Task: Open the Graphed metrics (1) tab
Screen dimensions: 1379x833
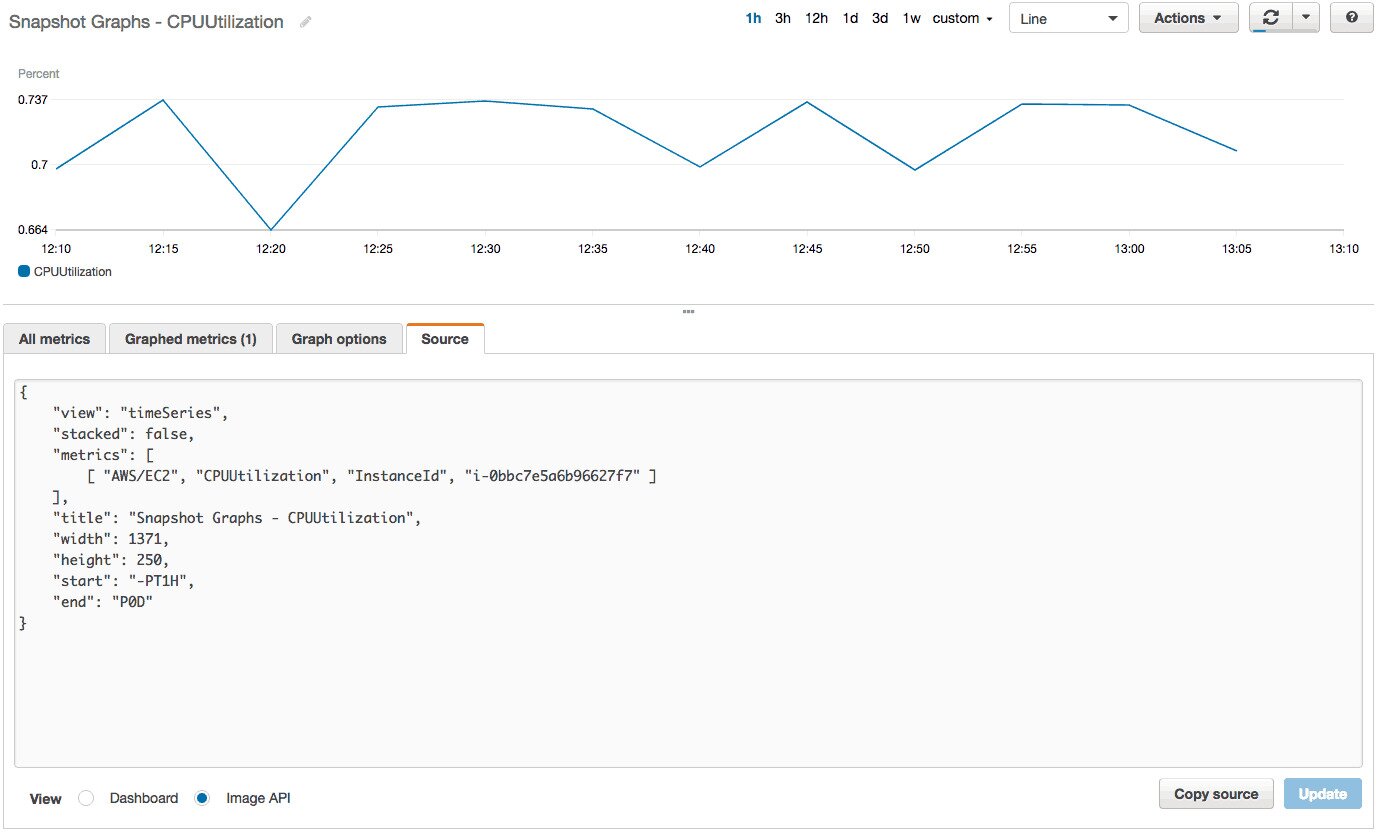Action: [190, 339]
